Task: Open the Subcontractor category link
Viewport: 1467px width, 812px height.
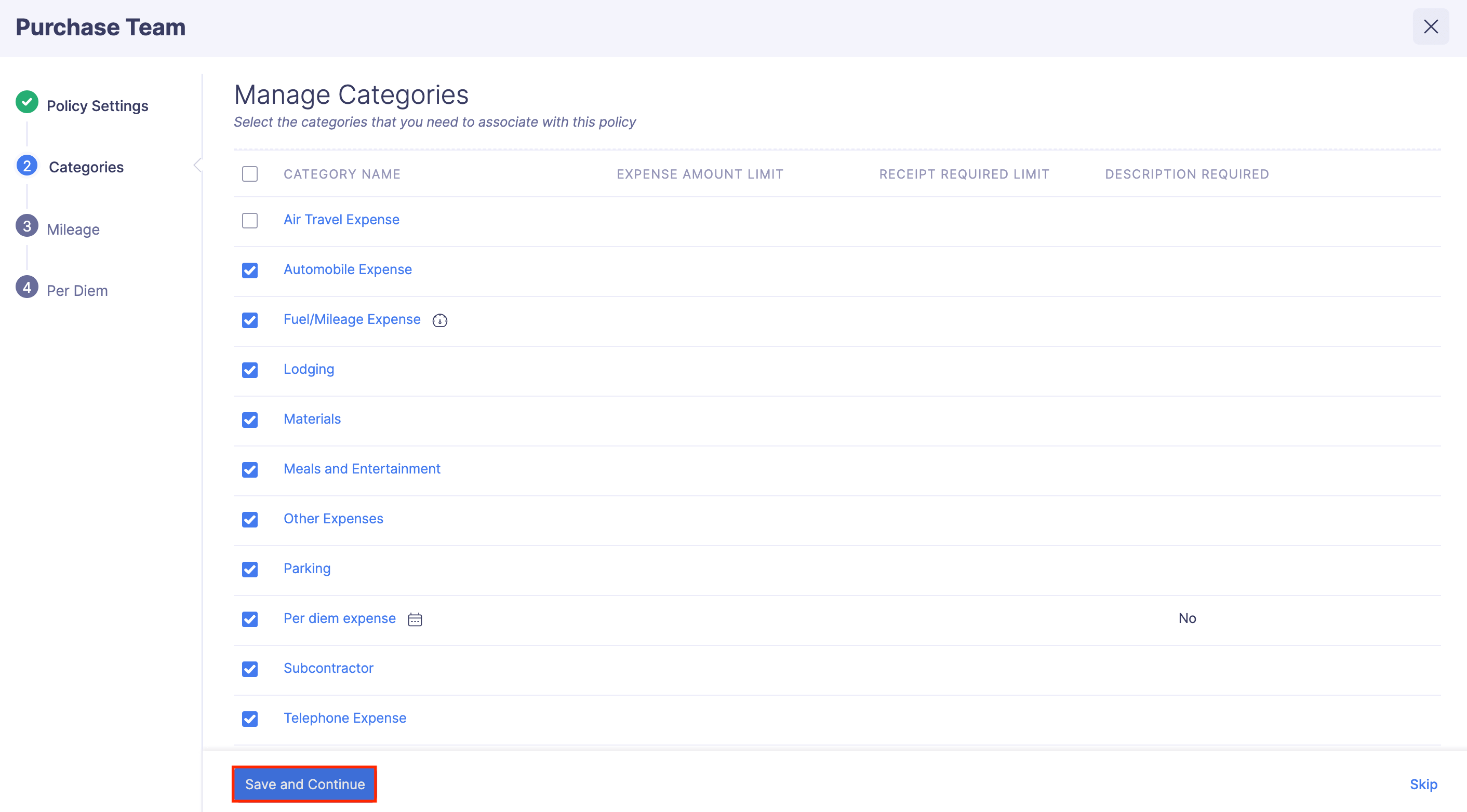Action: 328,668
